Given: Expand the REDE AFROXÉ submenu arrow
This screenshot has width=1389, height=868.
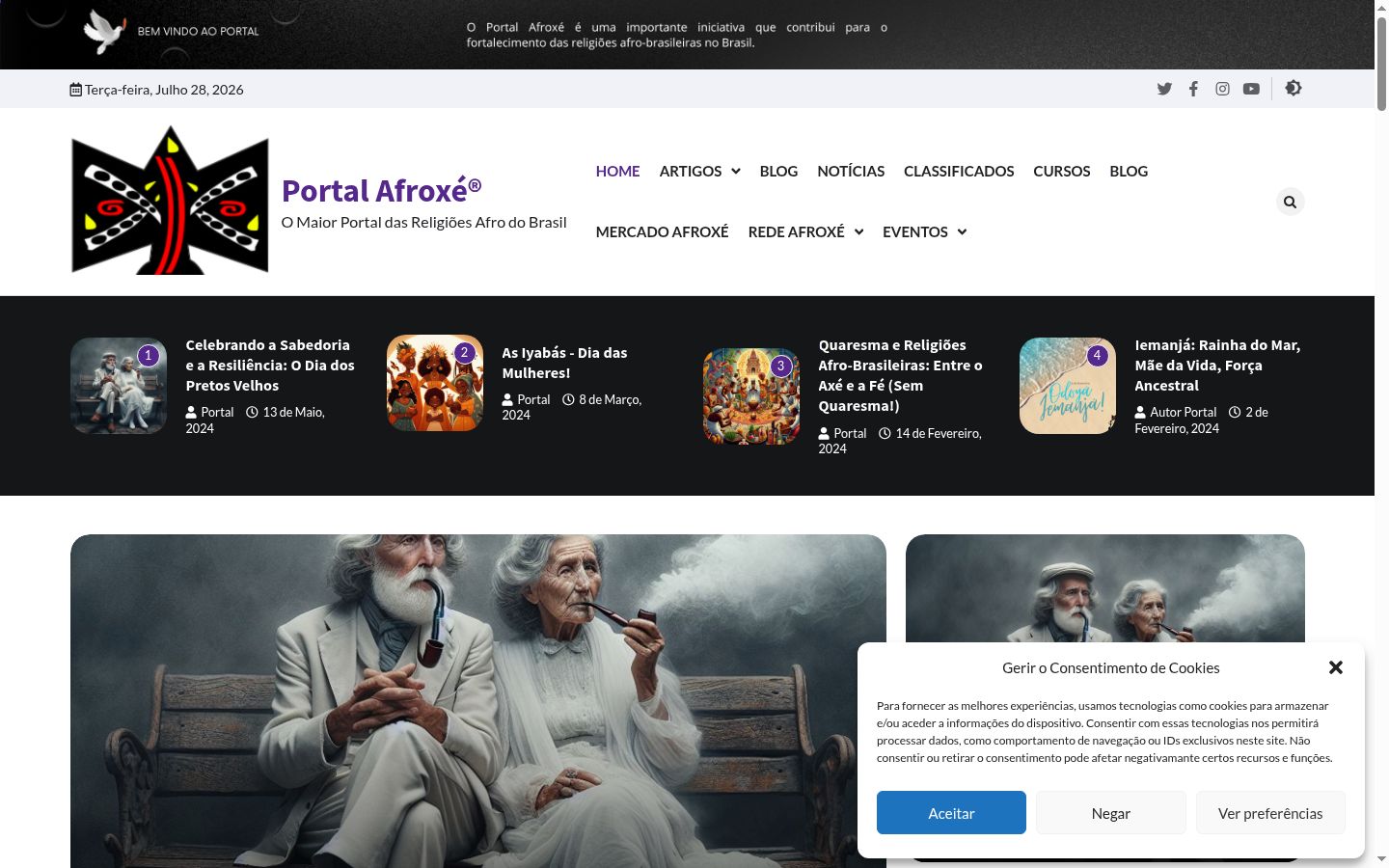Looking at the screenshot, I should tap(858, 232).
